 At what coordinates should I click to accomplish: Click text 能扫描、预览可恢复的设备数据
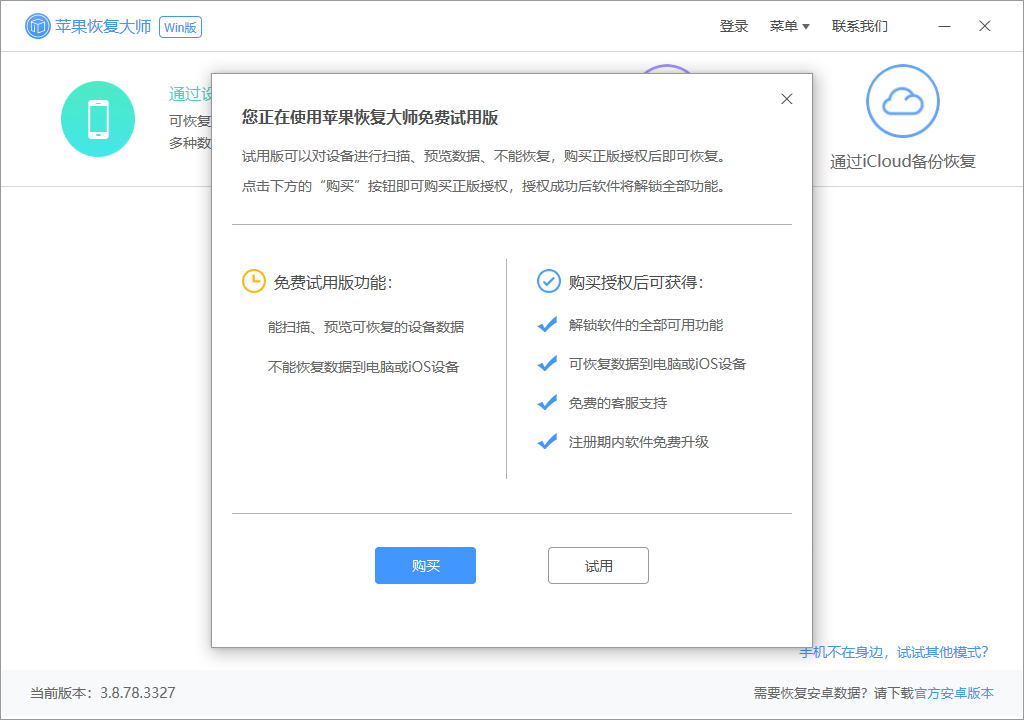point(366,327)
